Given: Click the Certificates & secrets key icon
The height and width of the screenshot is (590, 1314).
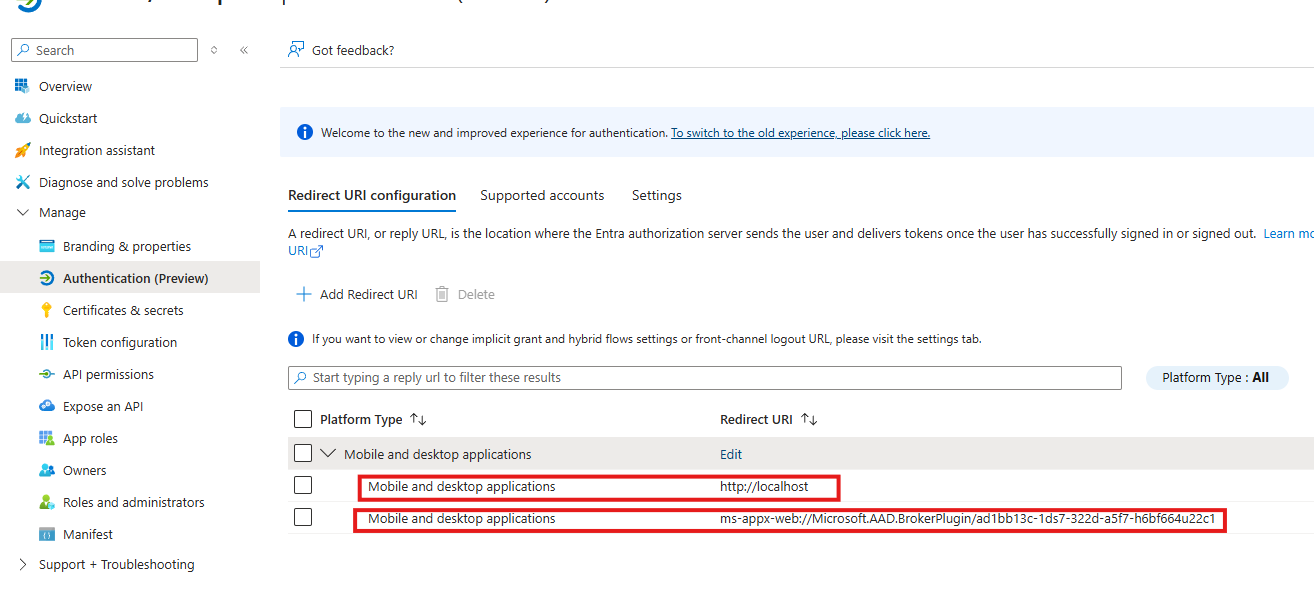Looking at the screenshot, I should tap(47, 310).
